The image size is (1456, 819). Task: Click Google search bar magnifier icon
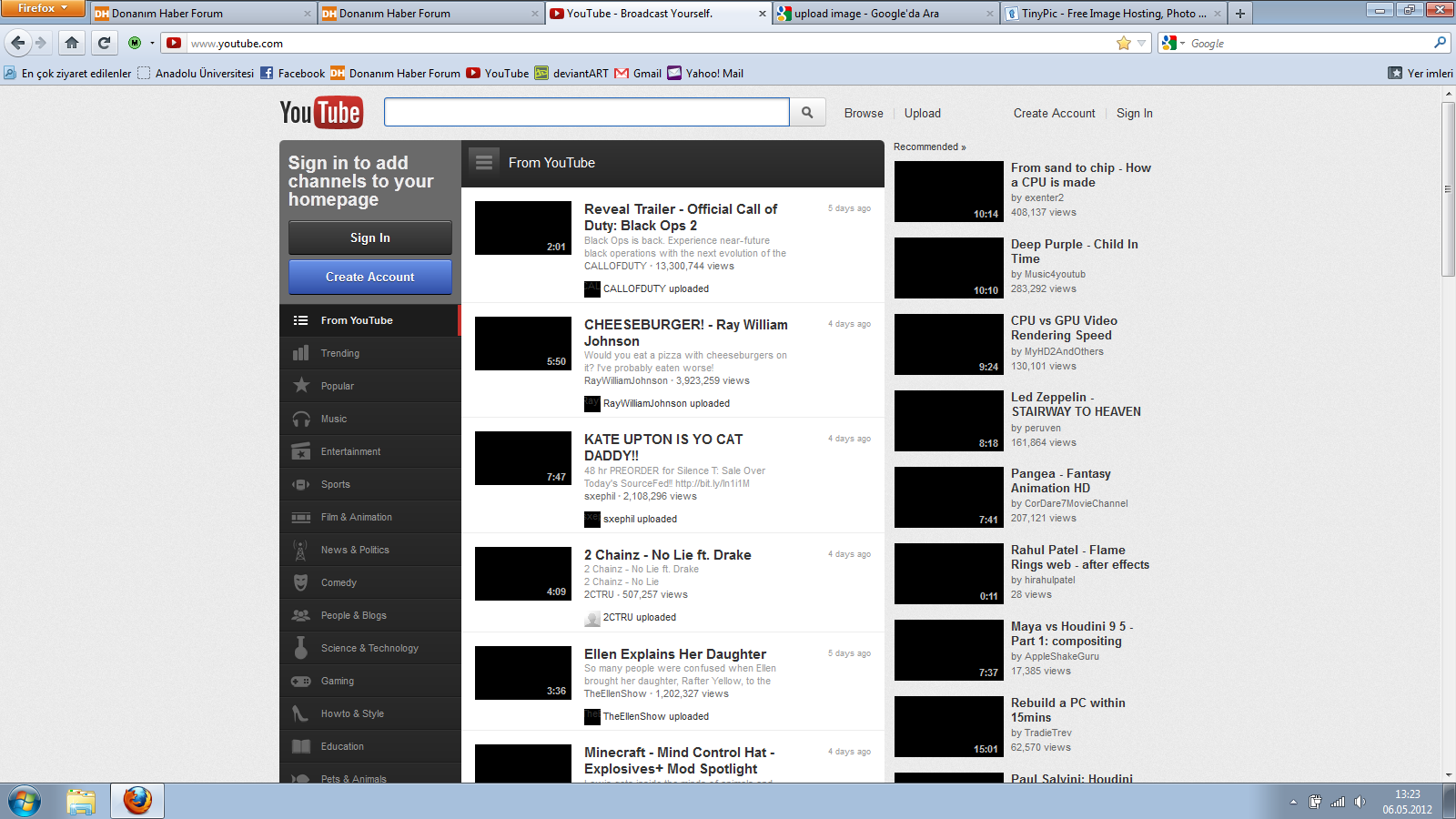tap(1440, 43)
